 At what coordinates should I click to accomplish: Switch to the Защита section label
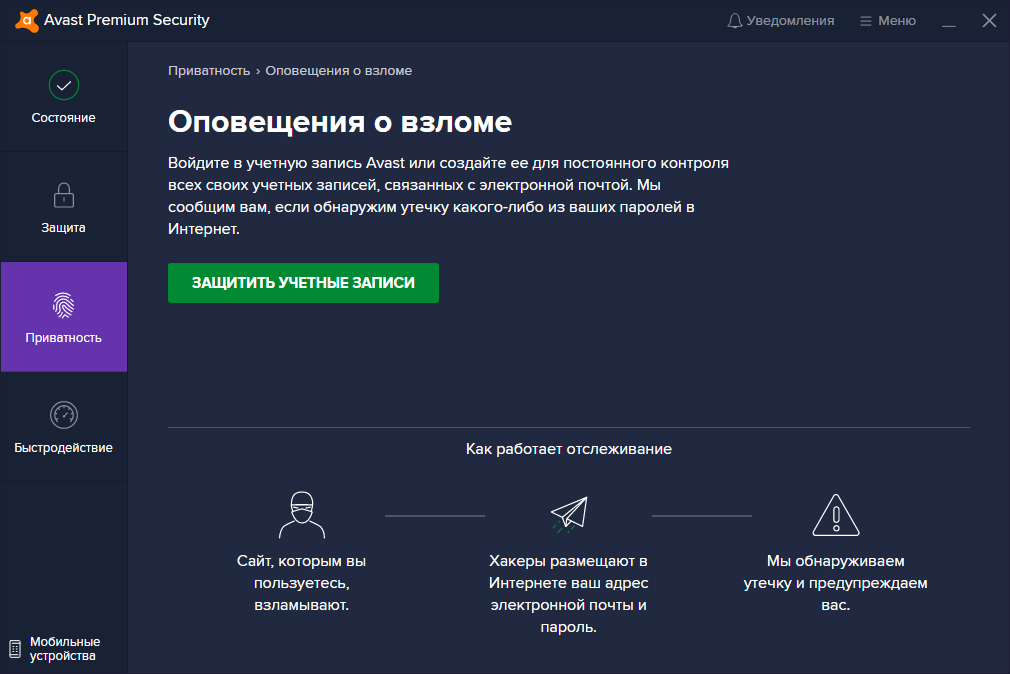pos(64,227)
